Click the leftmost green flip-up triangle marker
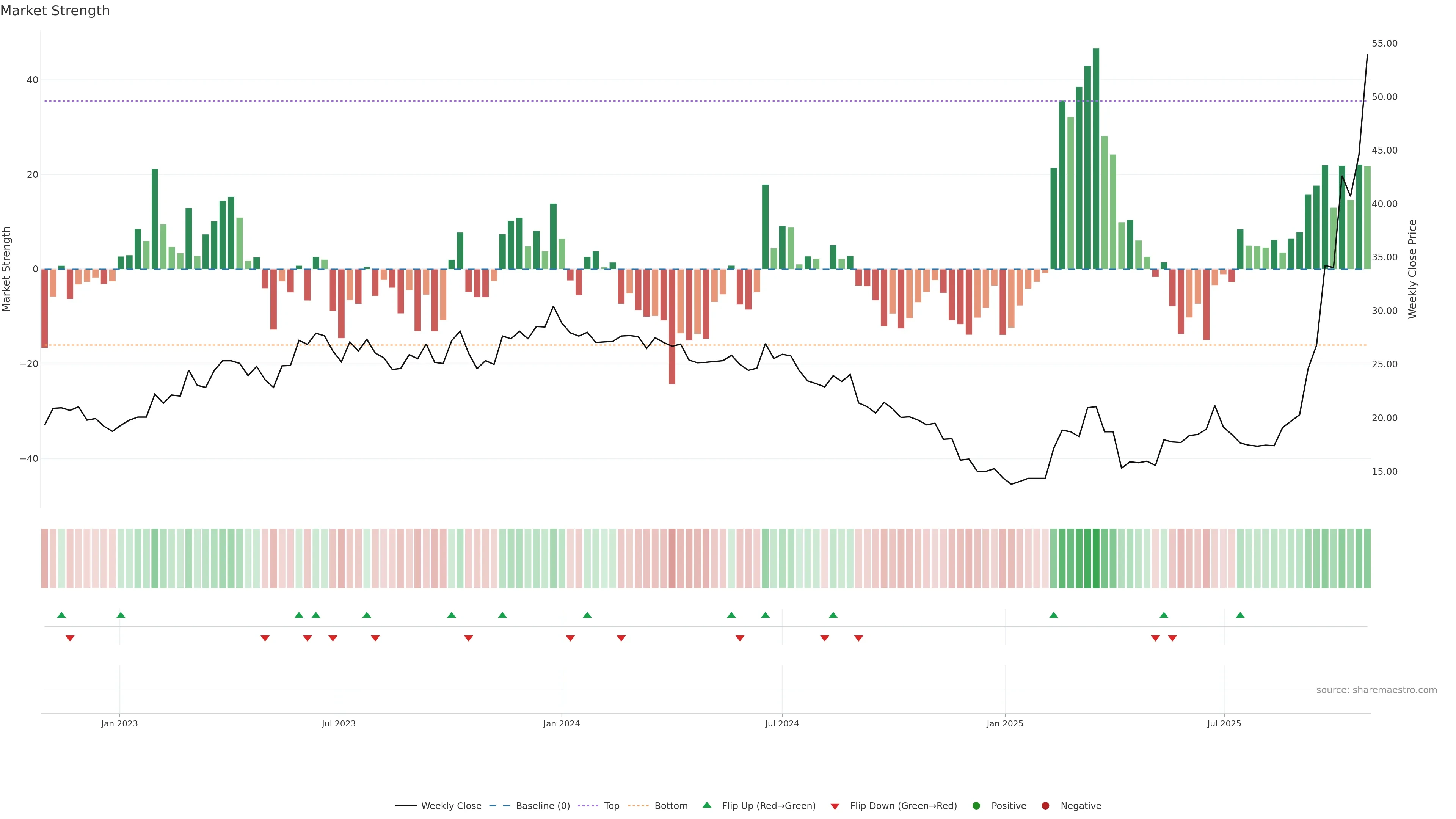The width and height of the screenshot is (1456, 819). click(x=61, y=615)
